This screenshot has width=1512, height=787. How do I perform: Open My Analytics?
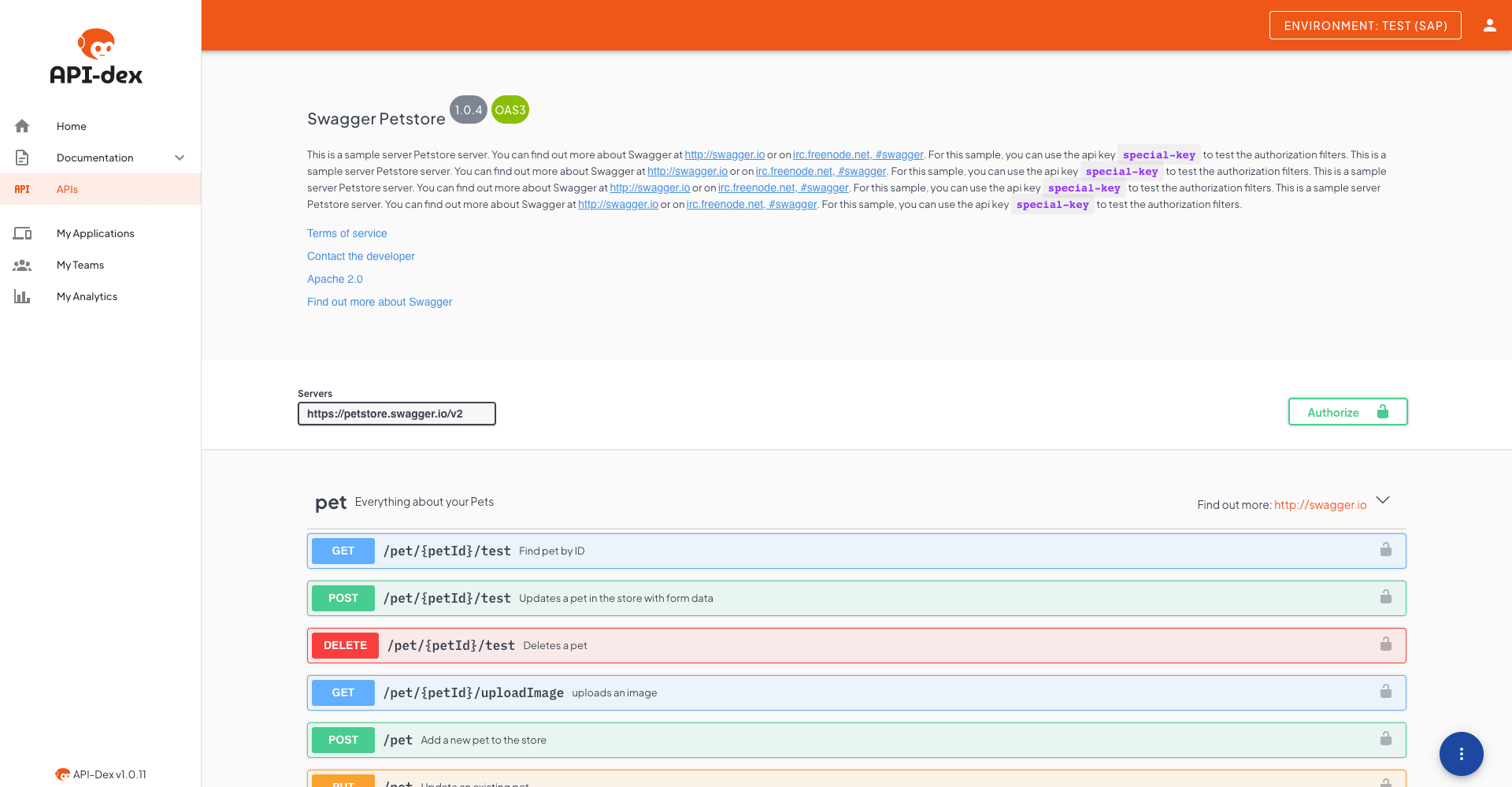click(x=101, y=296)
